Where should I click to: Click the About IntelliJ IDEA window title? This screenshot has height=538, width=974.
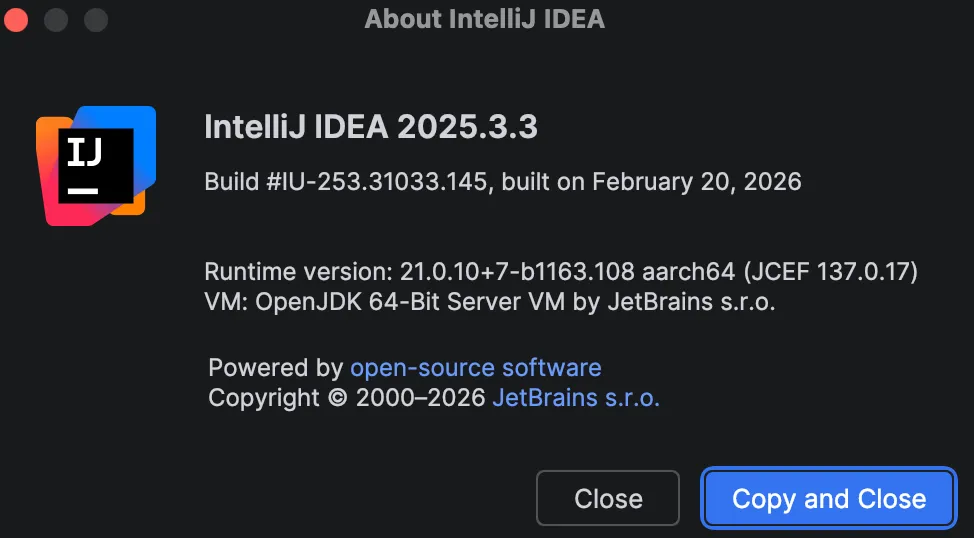click(x=485, y=19)
